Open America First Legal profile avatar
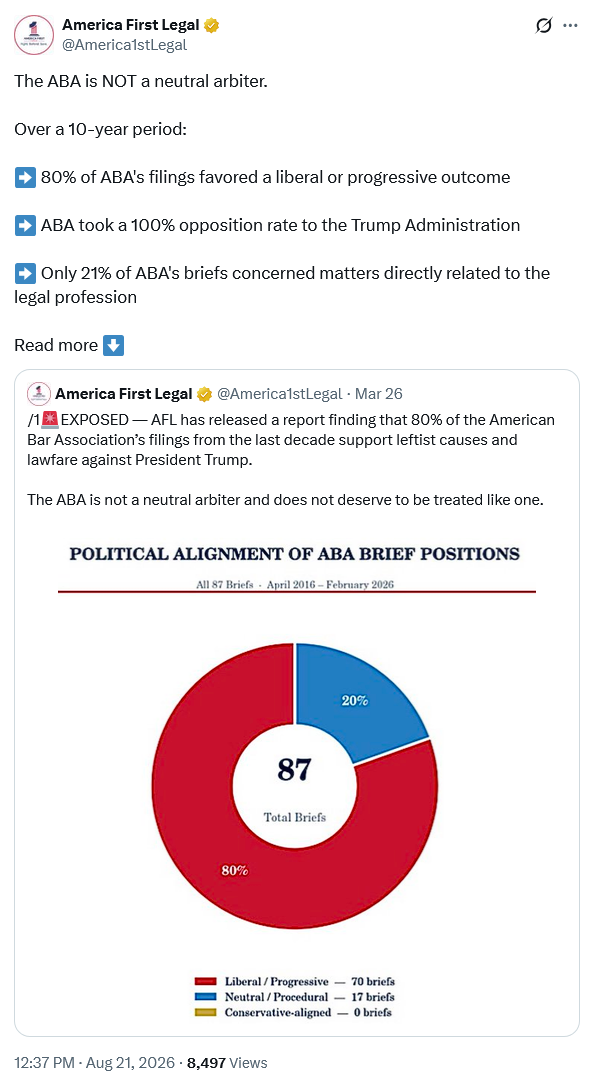Image resolution: width=592 pixels, height=1081 pixels. tap(34, 34)
